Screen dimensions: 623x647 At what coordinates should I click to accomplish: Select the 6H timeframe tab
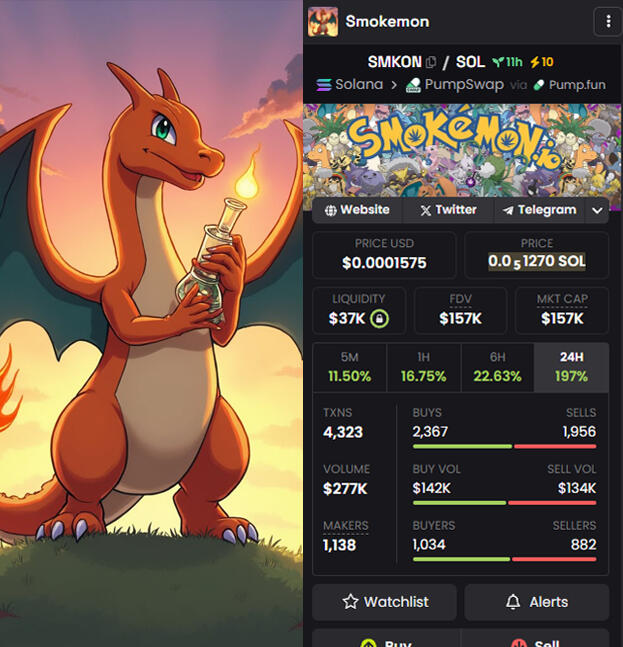(x=497, y=367)
